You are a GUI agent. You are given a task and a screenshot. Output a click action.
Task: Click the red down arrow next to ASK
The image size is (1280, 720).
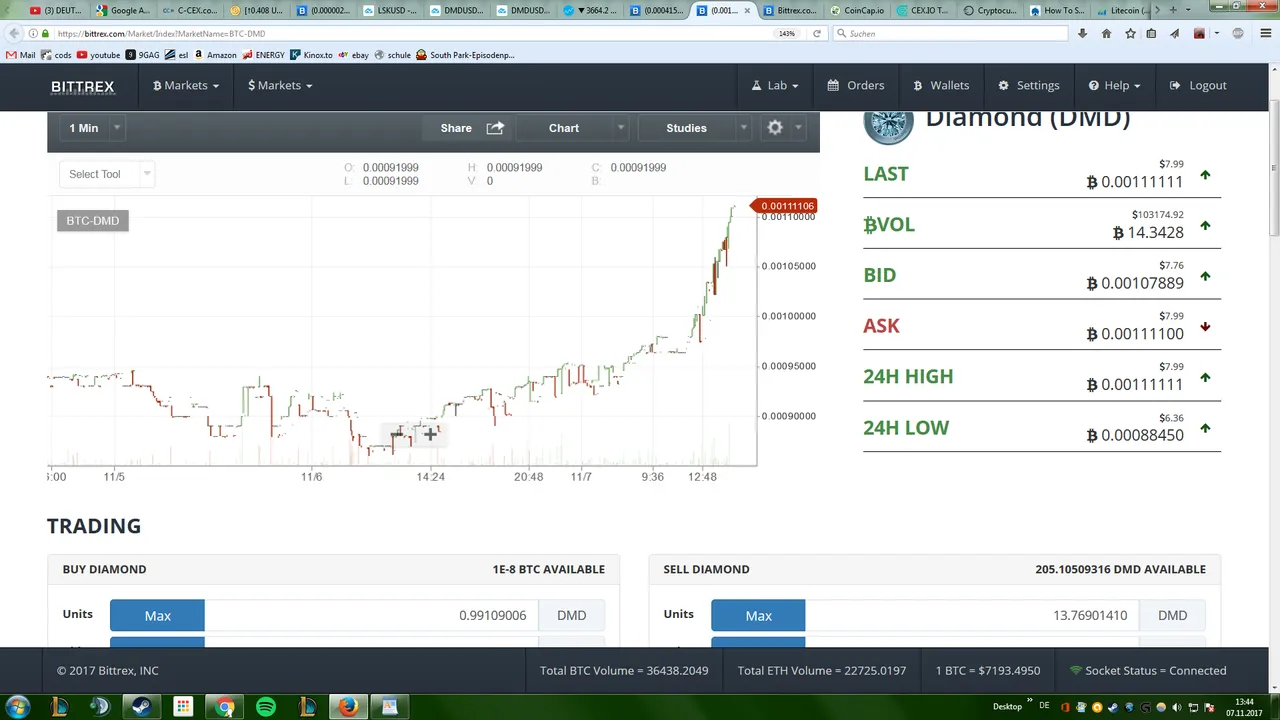tap(1205, 327)
